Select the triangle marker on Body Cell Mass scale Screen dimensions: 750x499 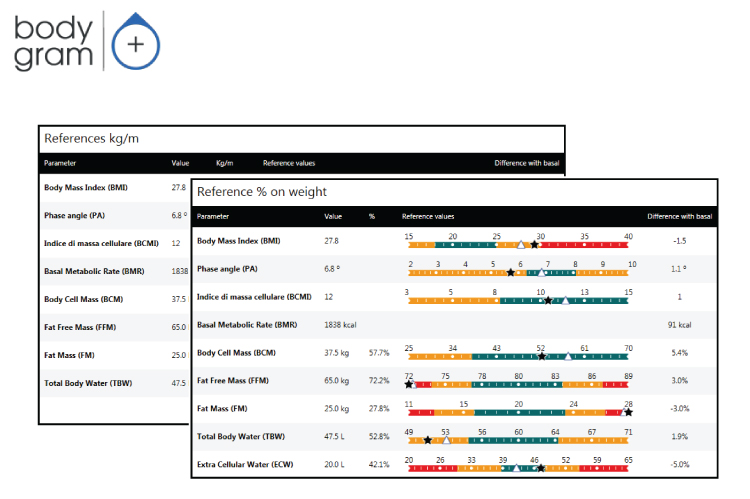pos(569,356)
